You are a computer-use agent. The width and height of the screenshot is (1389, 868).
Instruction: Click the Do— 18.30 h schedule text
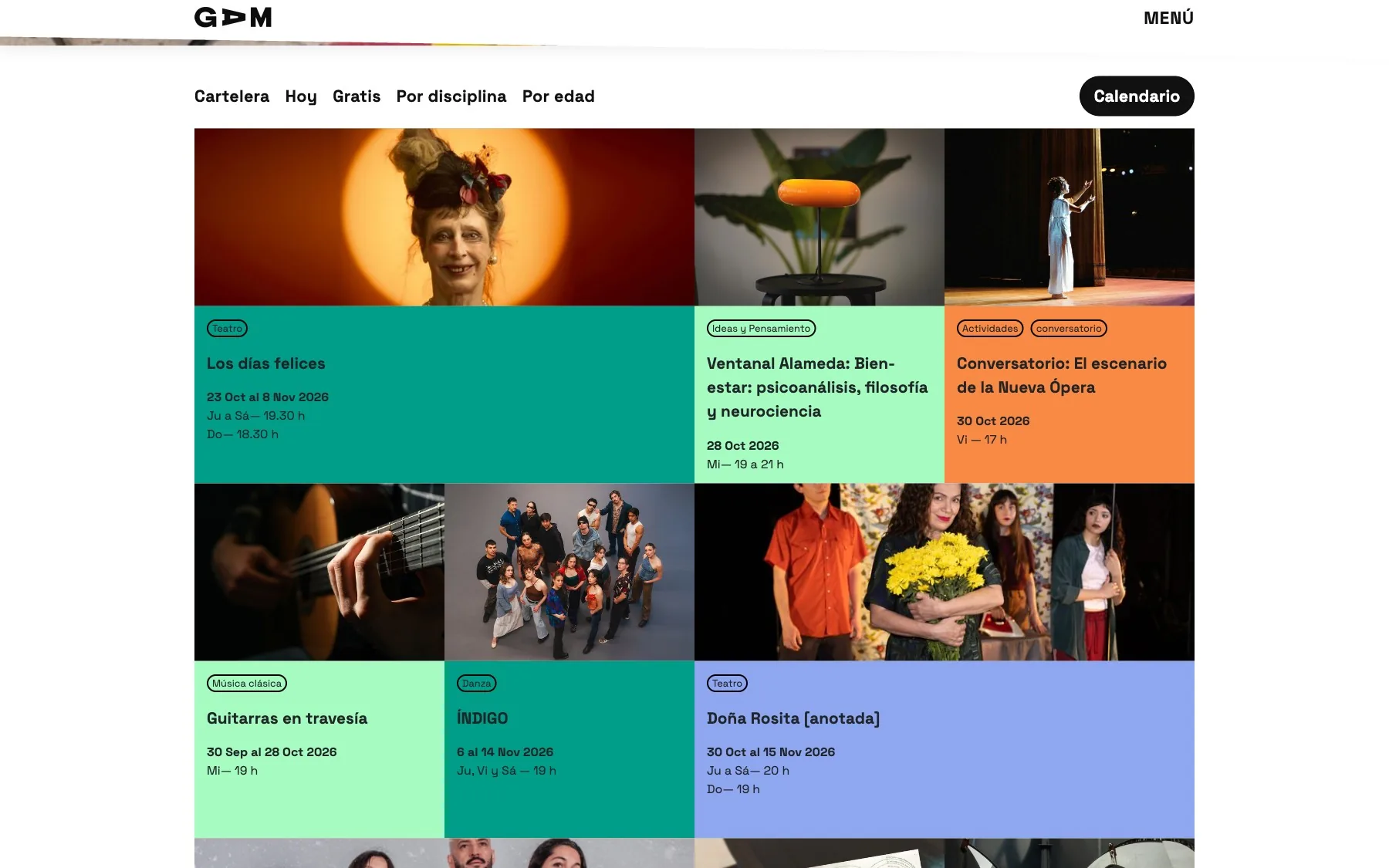coord(242,434)
